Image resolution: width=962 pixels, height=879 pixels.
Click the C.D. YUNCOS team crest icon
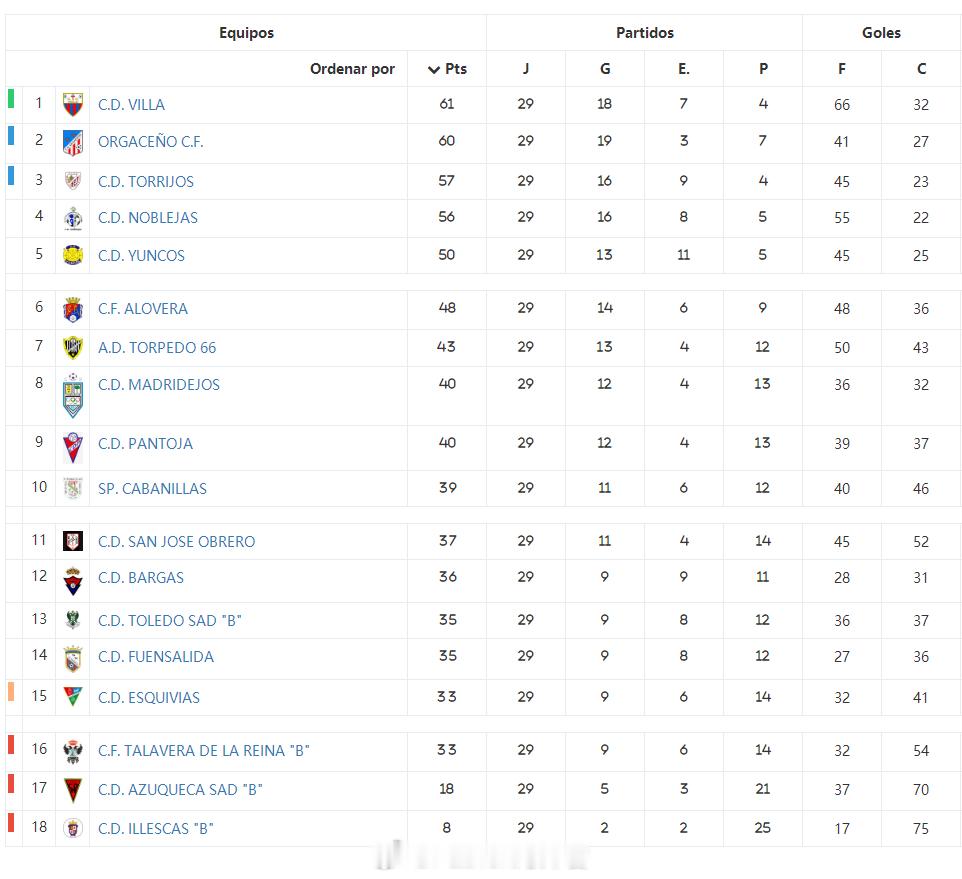coord(73,255)
